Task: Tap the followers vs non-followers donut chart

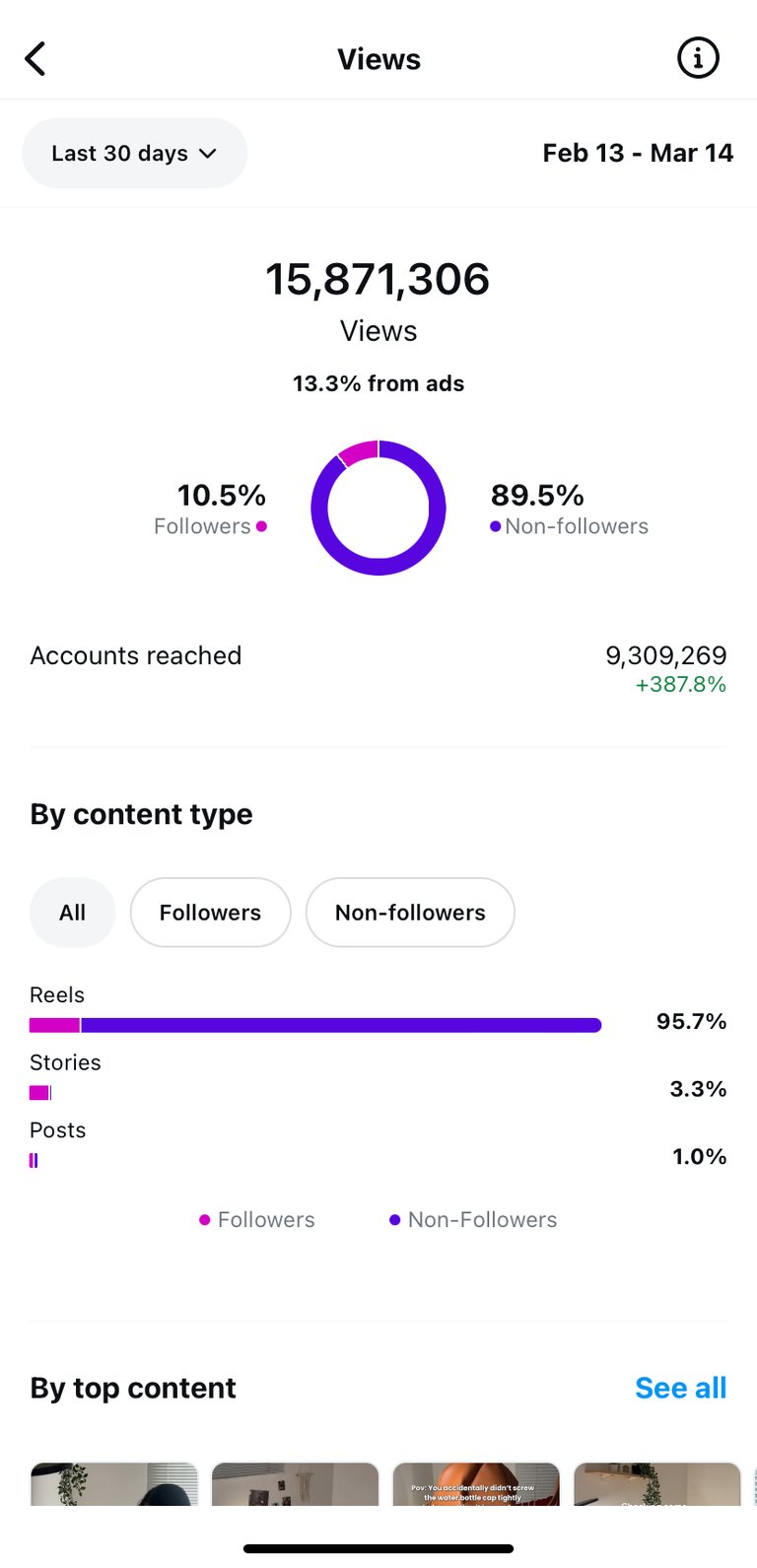Action: pyautogui.click(x=378, y=508)
